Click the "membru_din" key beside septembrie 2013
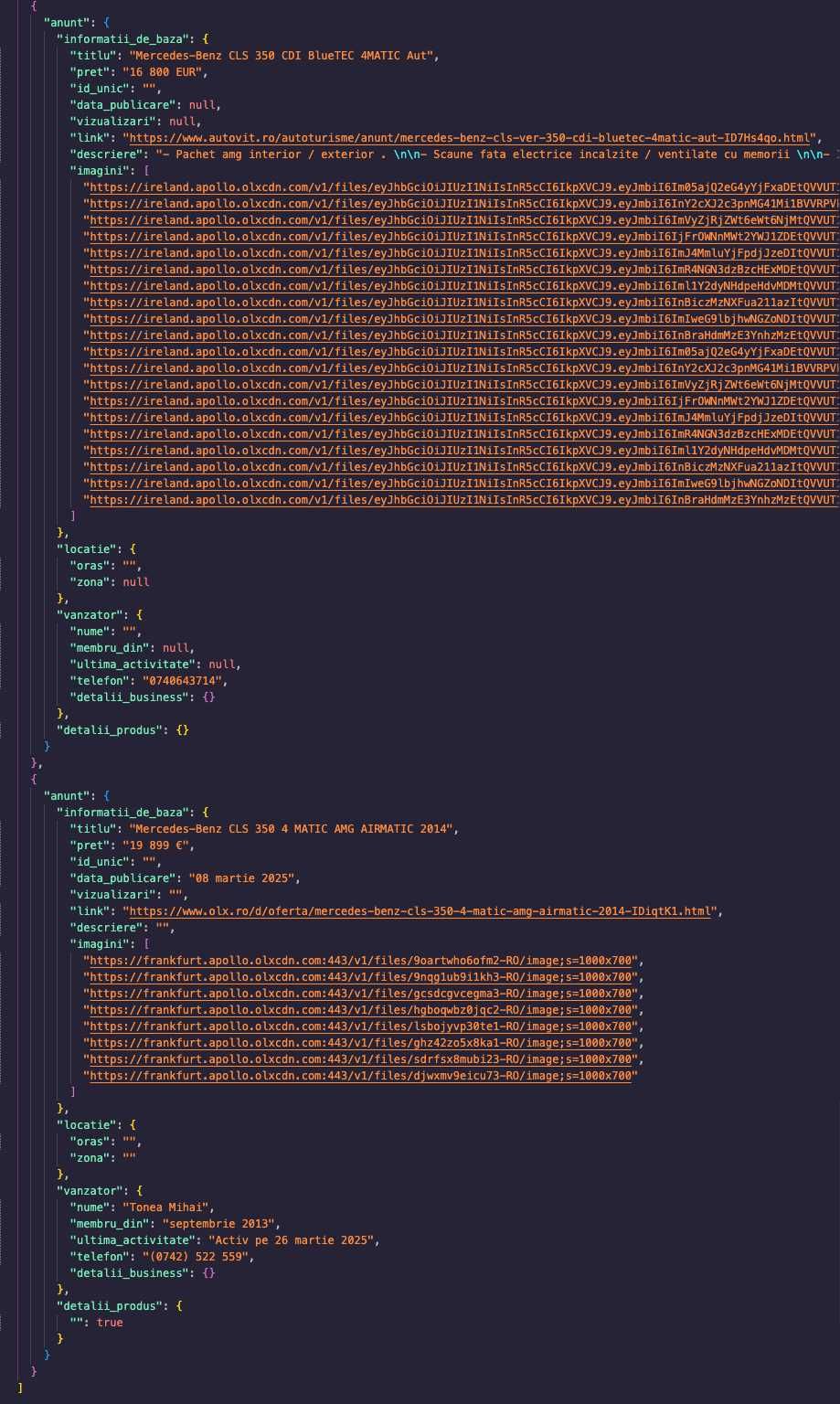The image size is (840, 1404). tap(110, 1224)
